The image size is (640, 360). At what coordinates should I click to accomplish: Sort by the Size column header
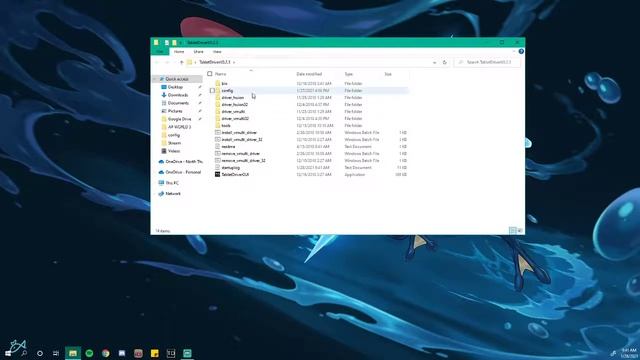pyautogui.click(x=388, y=74)
